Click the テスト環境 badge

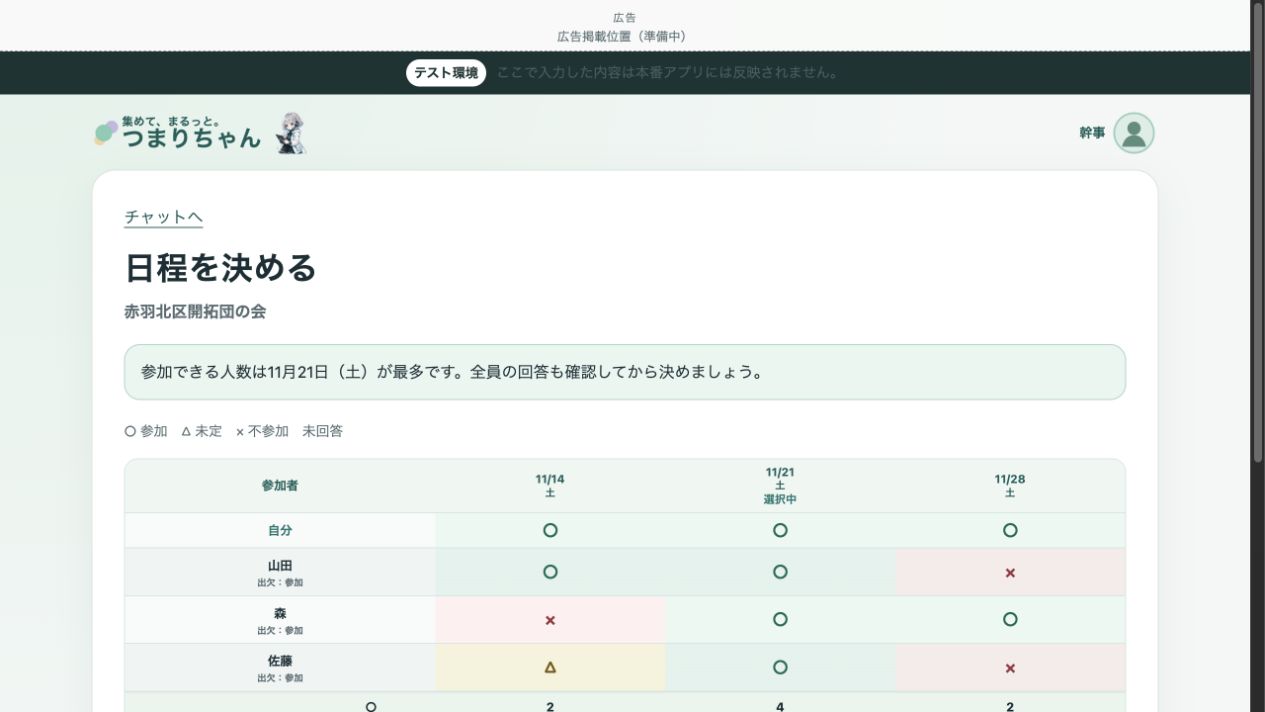point(446,73)
